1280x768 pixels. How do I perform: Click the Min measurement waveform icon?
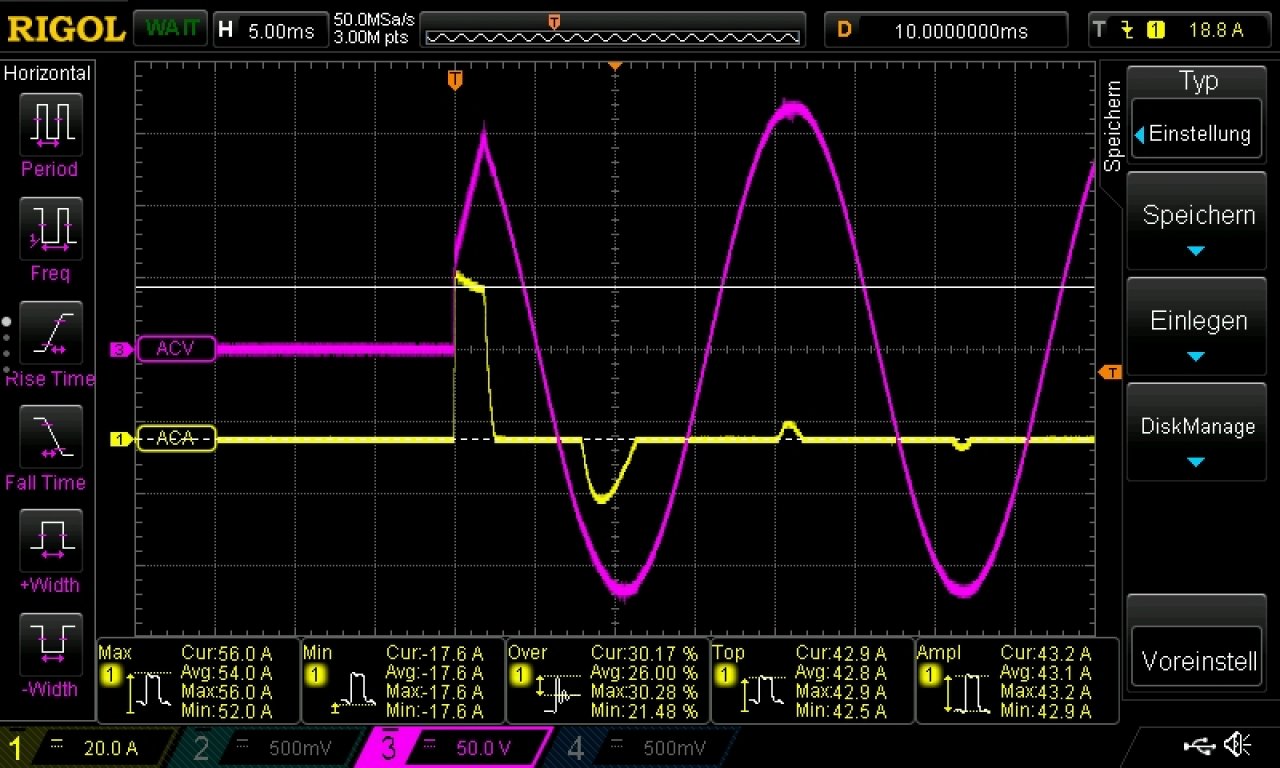coord(355,693)
